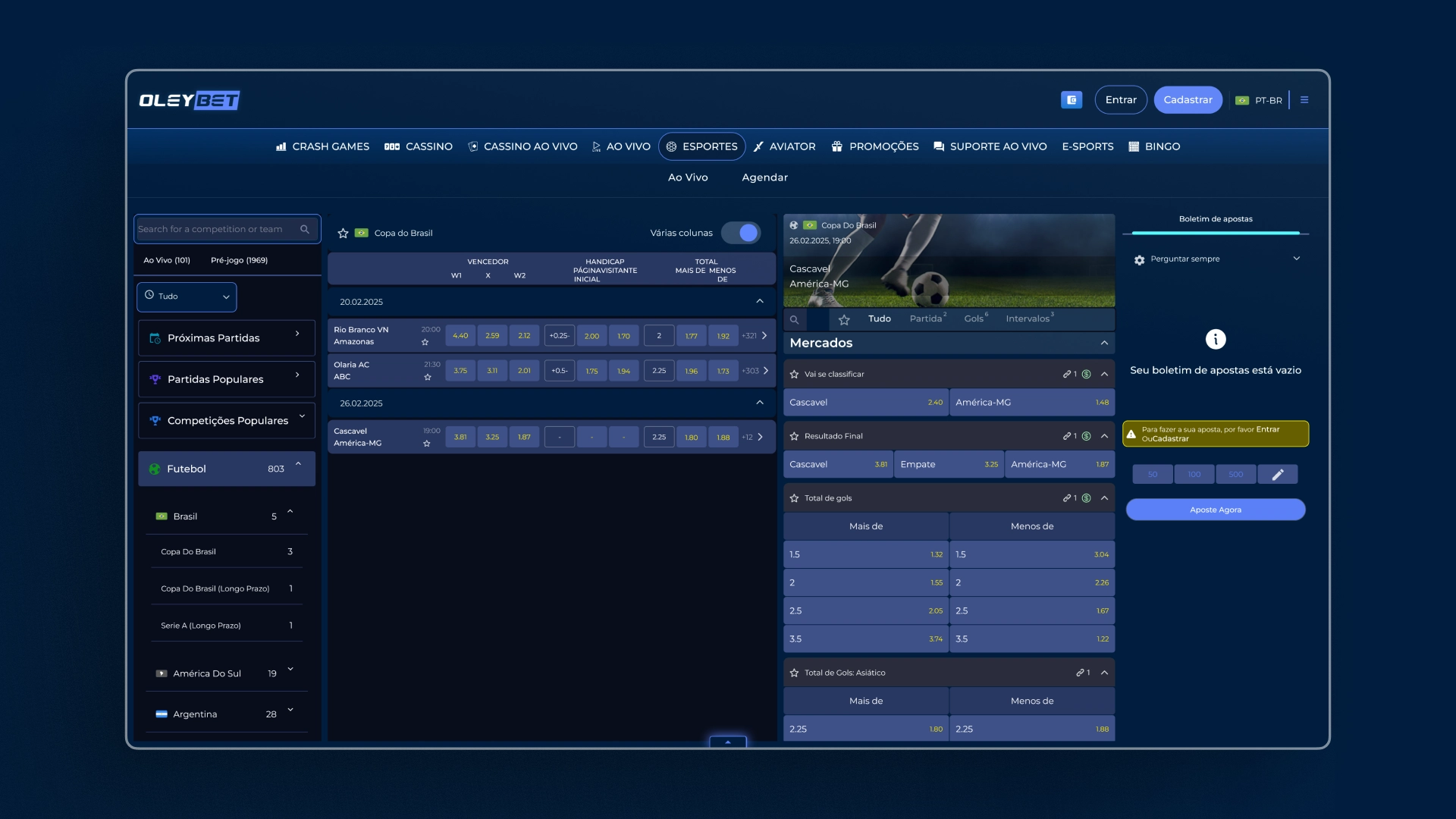Click the bet slip settings gear icon

pos(1139,259)
